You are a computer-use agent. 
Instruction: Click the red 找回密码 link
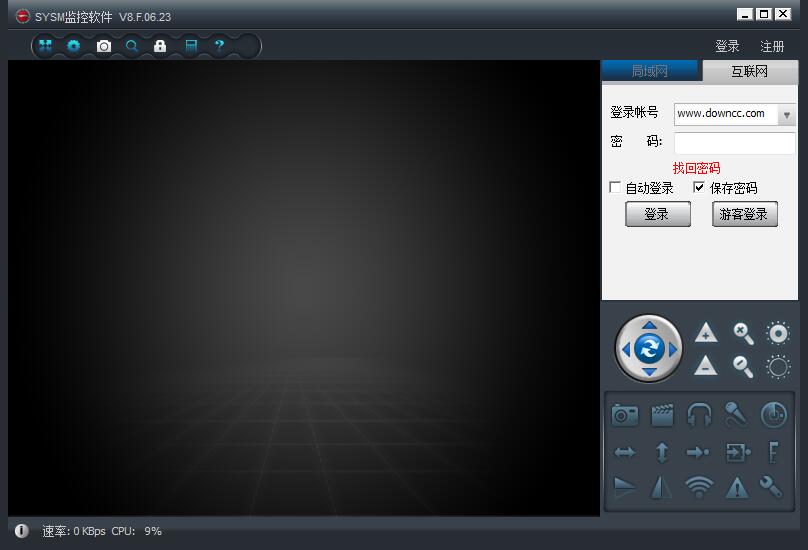pyautogui.click(x=696, y=168)
